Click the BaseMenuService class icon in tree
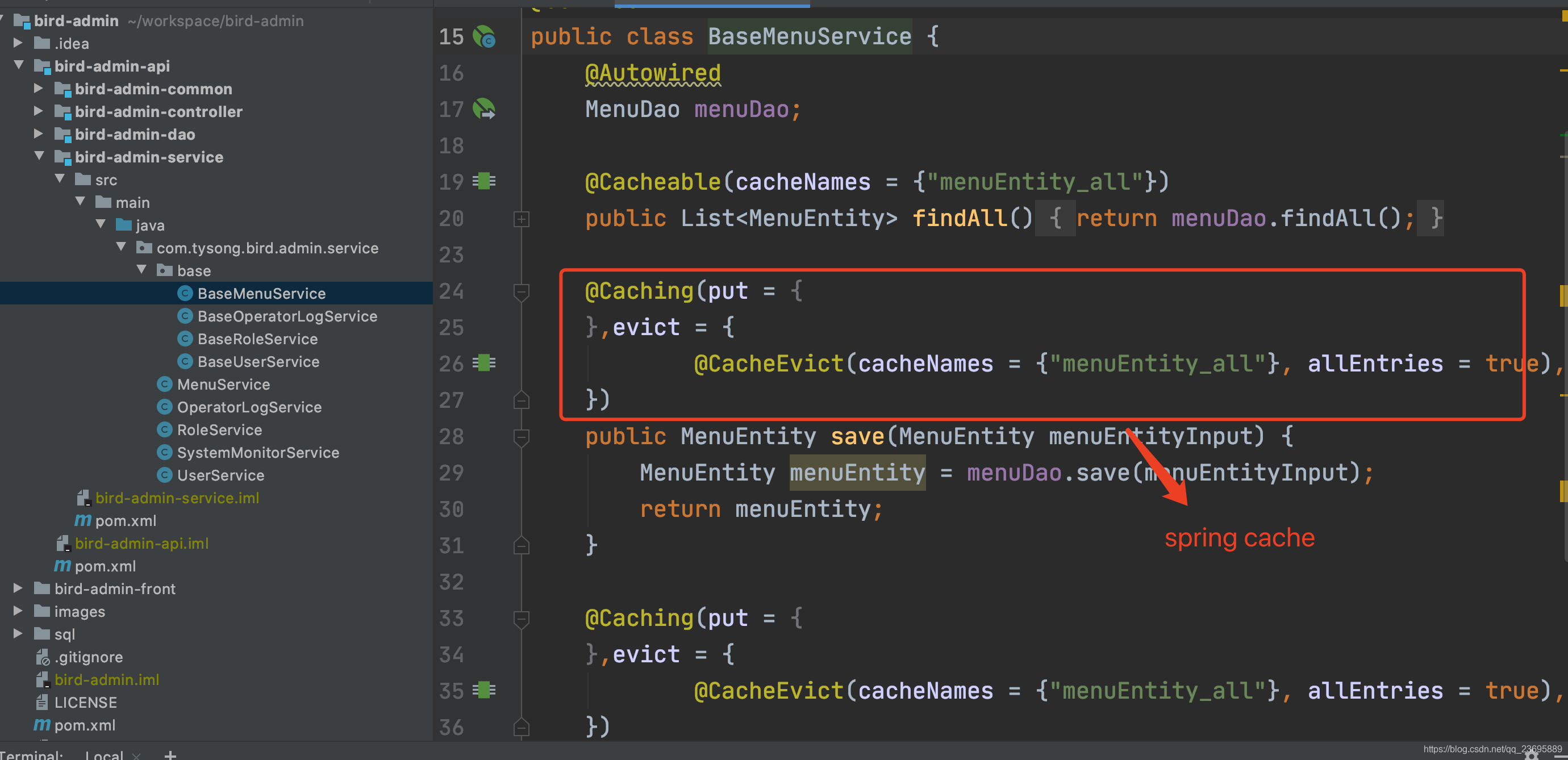The image size is (1568, 760). (185, 293)
